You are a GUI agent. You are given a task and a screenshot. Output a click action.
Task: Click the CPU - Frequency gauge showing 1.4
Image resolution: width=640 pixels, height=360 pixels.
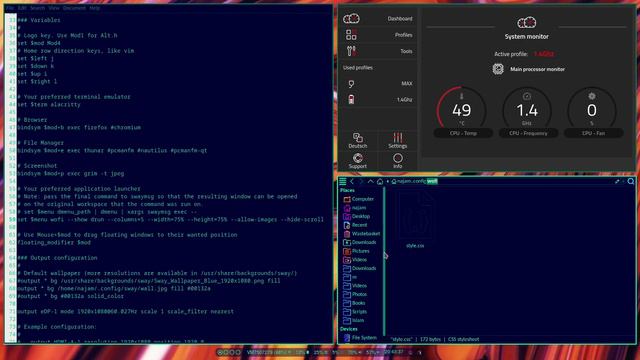click(527, 111)
